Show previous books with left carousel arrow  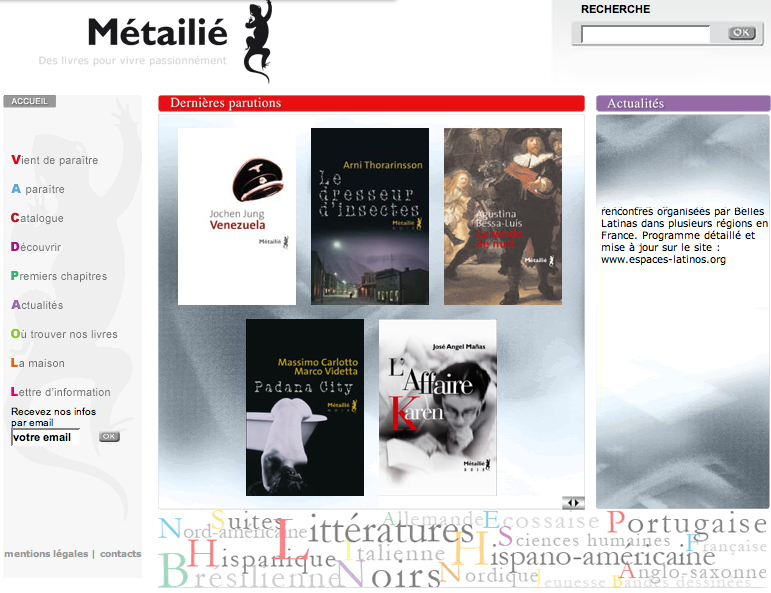coord(569,503)
